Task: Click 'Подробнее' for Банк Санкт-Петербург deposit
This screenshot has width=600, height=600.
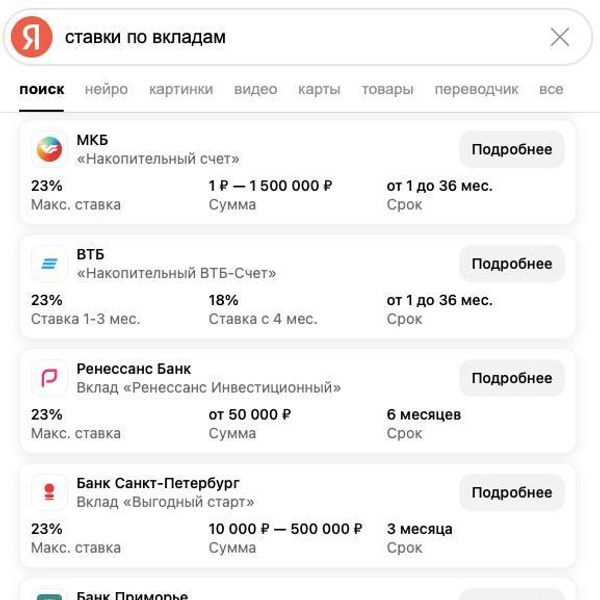Action: pyautogui.click(x=512, y=492)
